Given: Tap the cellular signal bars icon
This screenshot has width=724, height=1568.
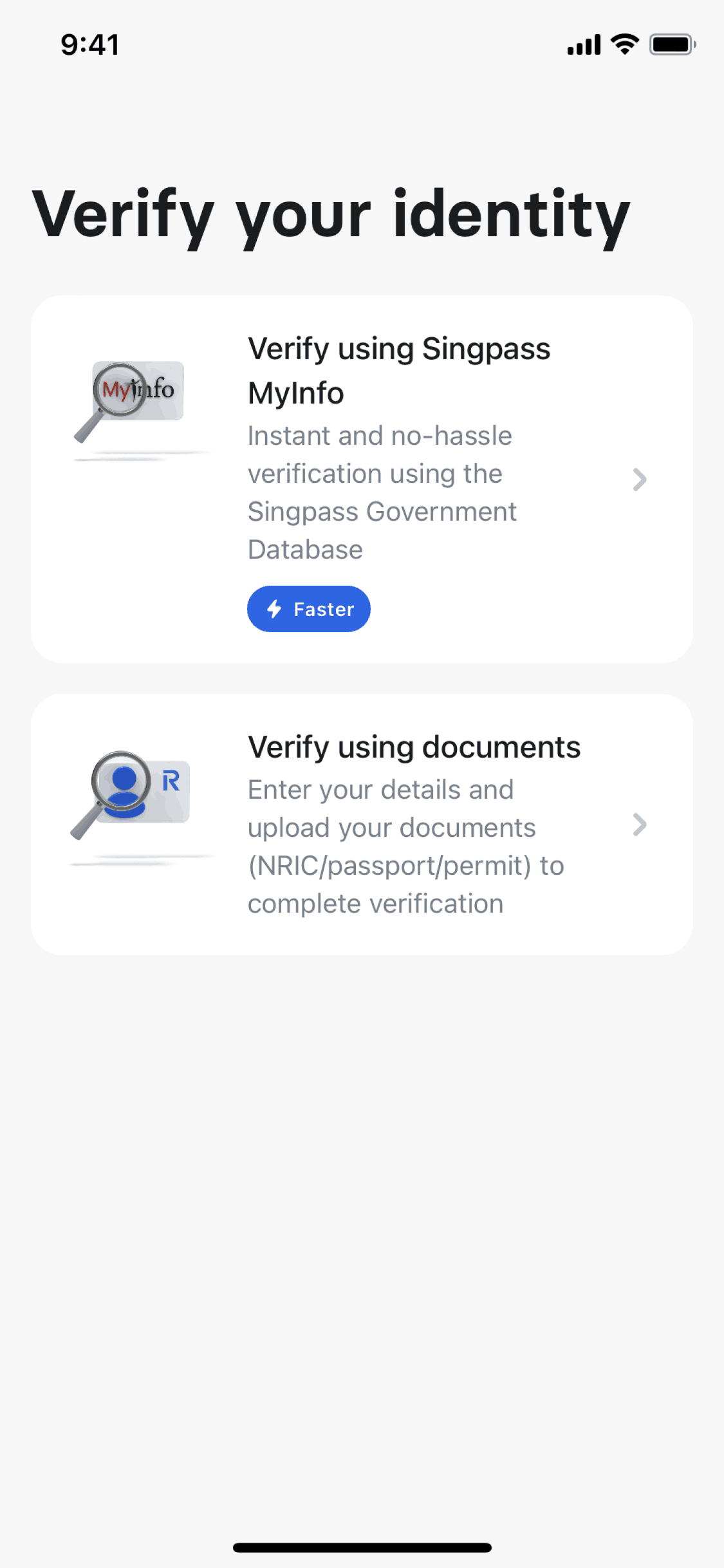Looking at the screenshot, I should click(x=584, y=45).
